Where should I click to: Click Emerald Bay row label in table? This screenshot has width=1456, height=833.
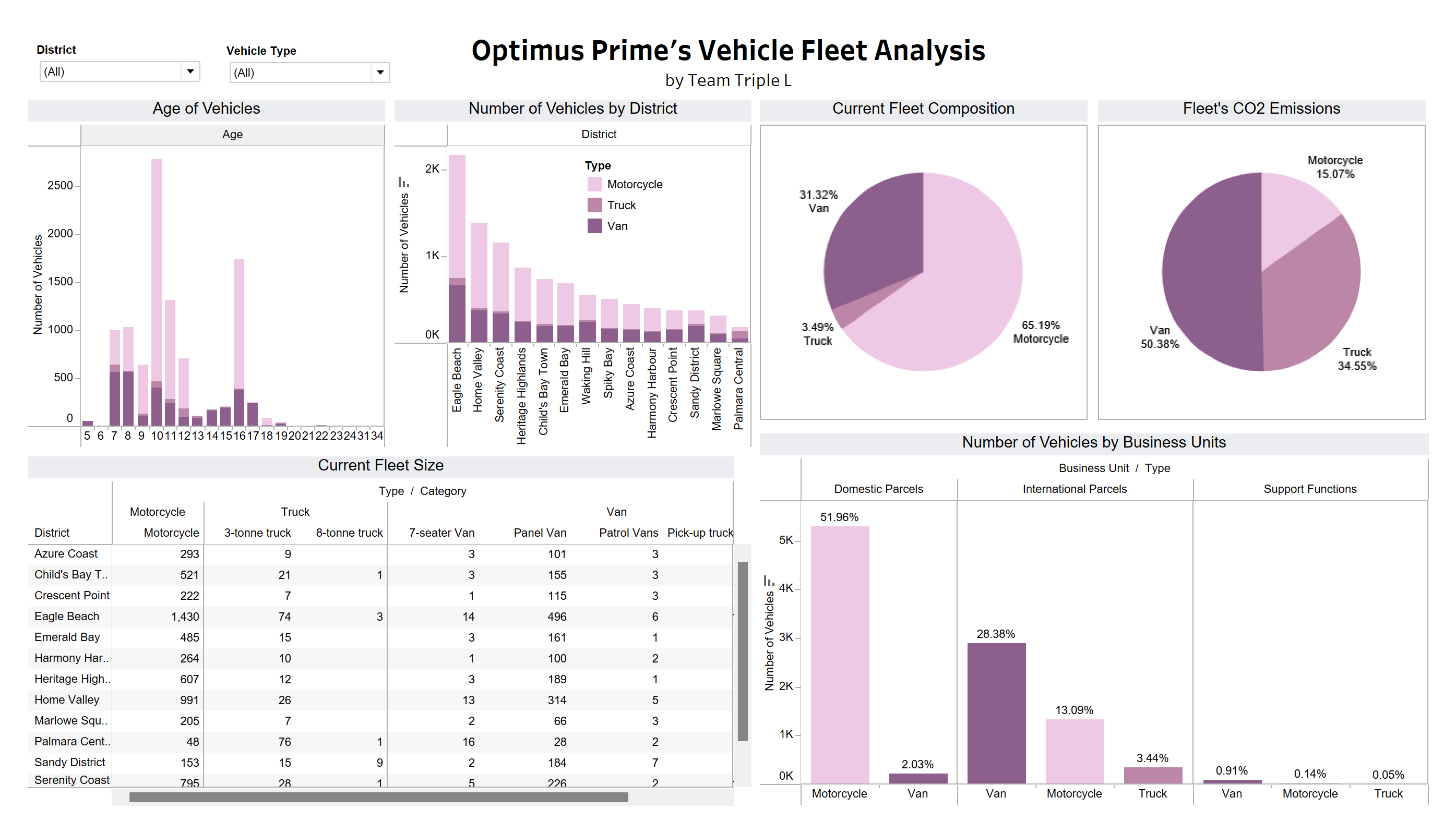67,637
